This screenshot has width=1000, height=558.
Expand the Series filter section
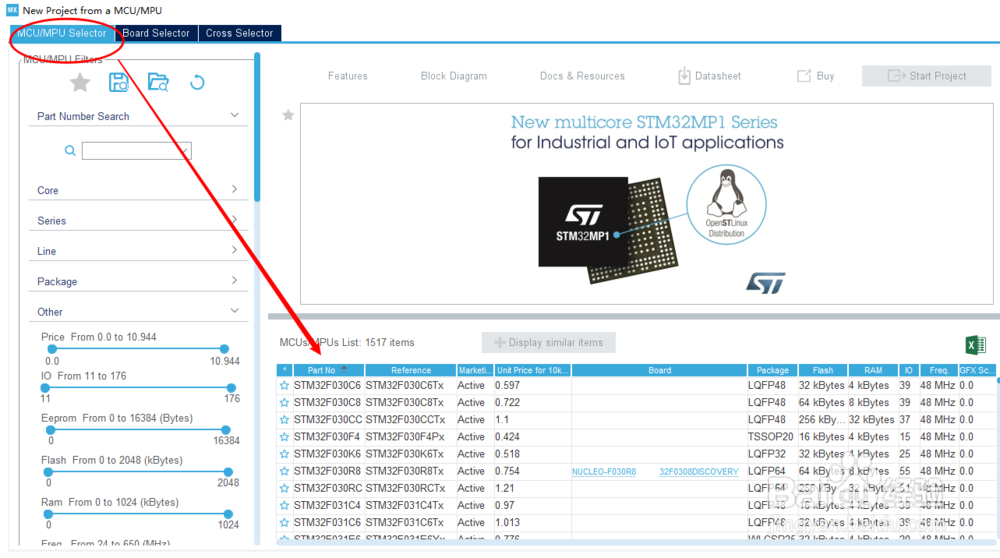(235, 220)
